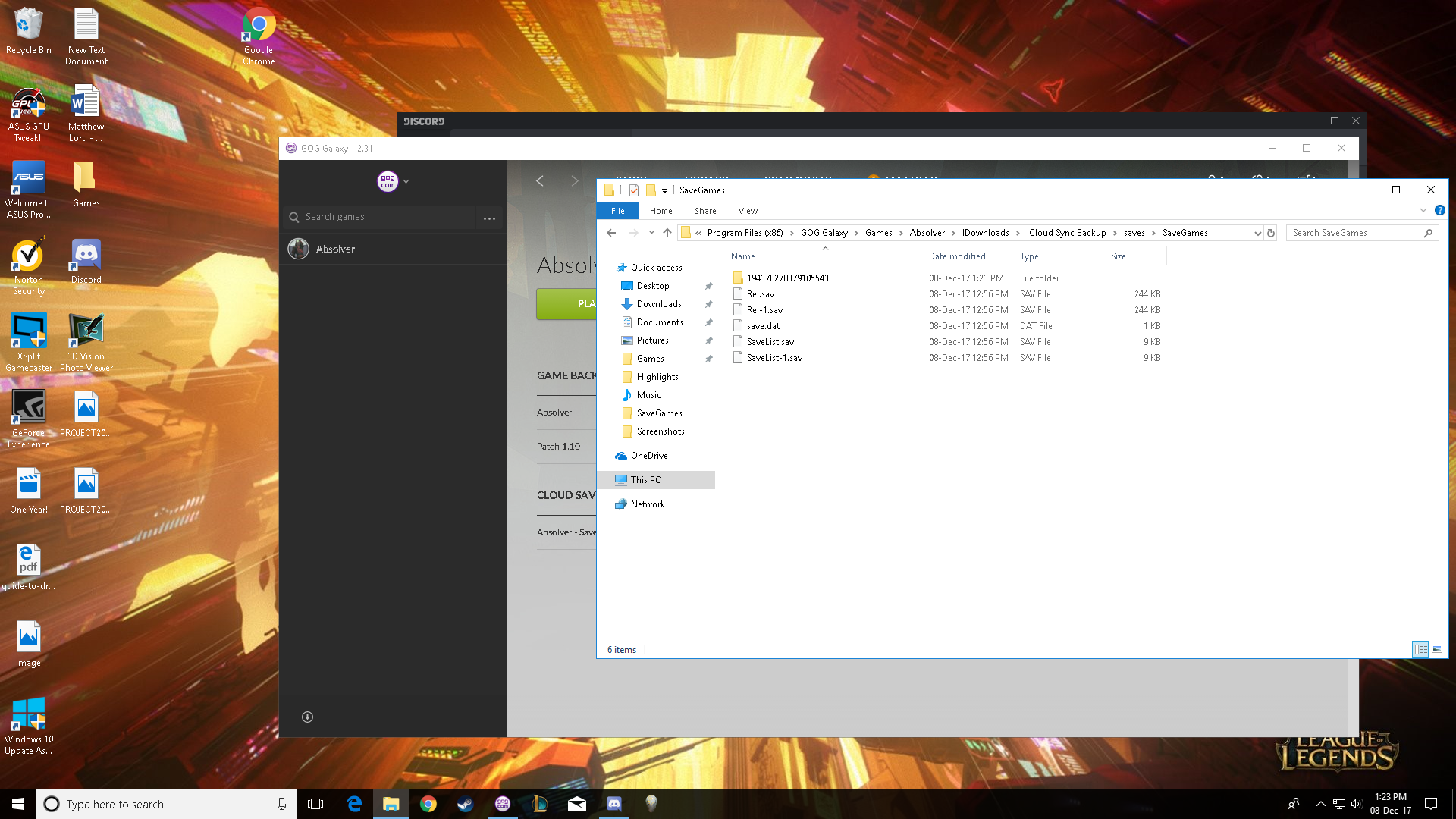This screenshot has width=1456, height=819.
Task: Open Microsoft Edge from taskbar
Action: click(x=354, y=804)
